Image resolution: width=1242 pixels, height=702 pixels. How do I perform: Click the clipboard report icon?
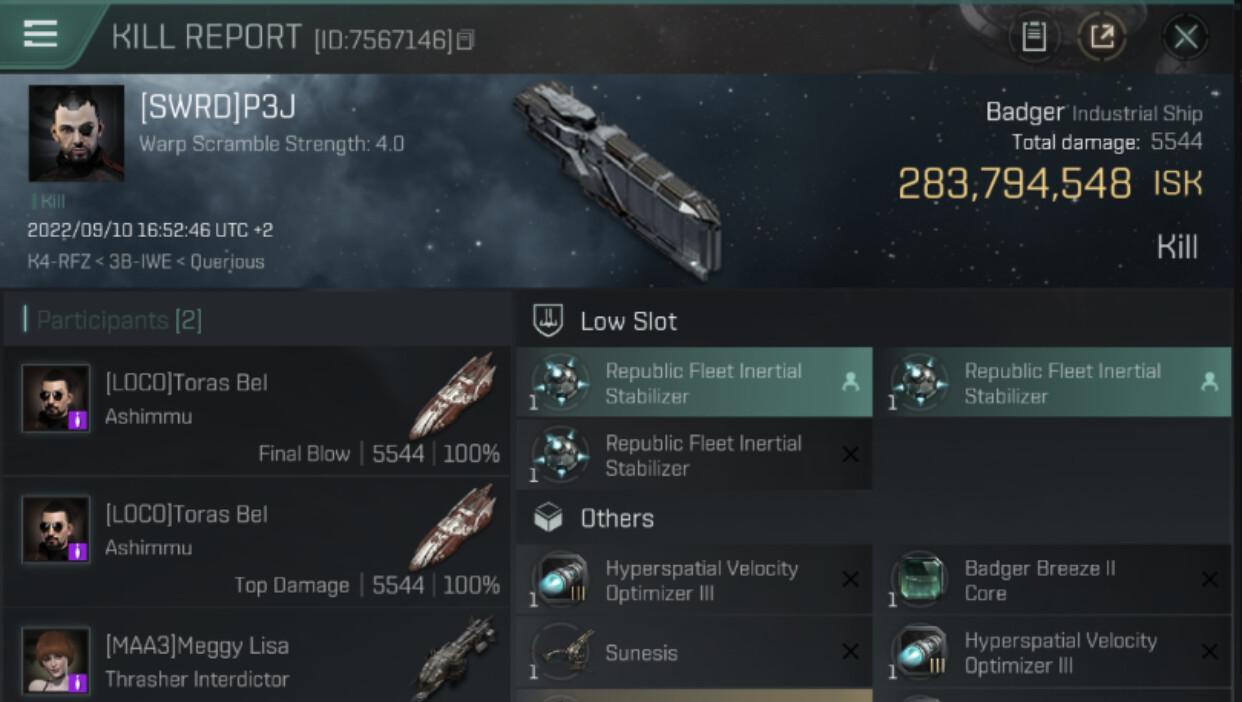coord(1034,38)
